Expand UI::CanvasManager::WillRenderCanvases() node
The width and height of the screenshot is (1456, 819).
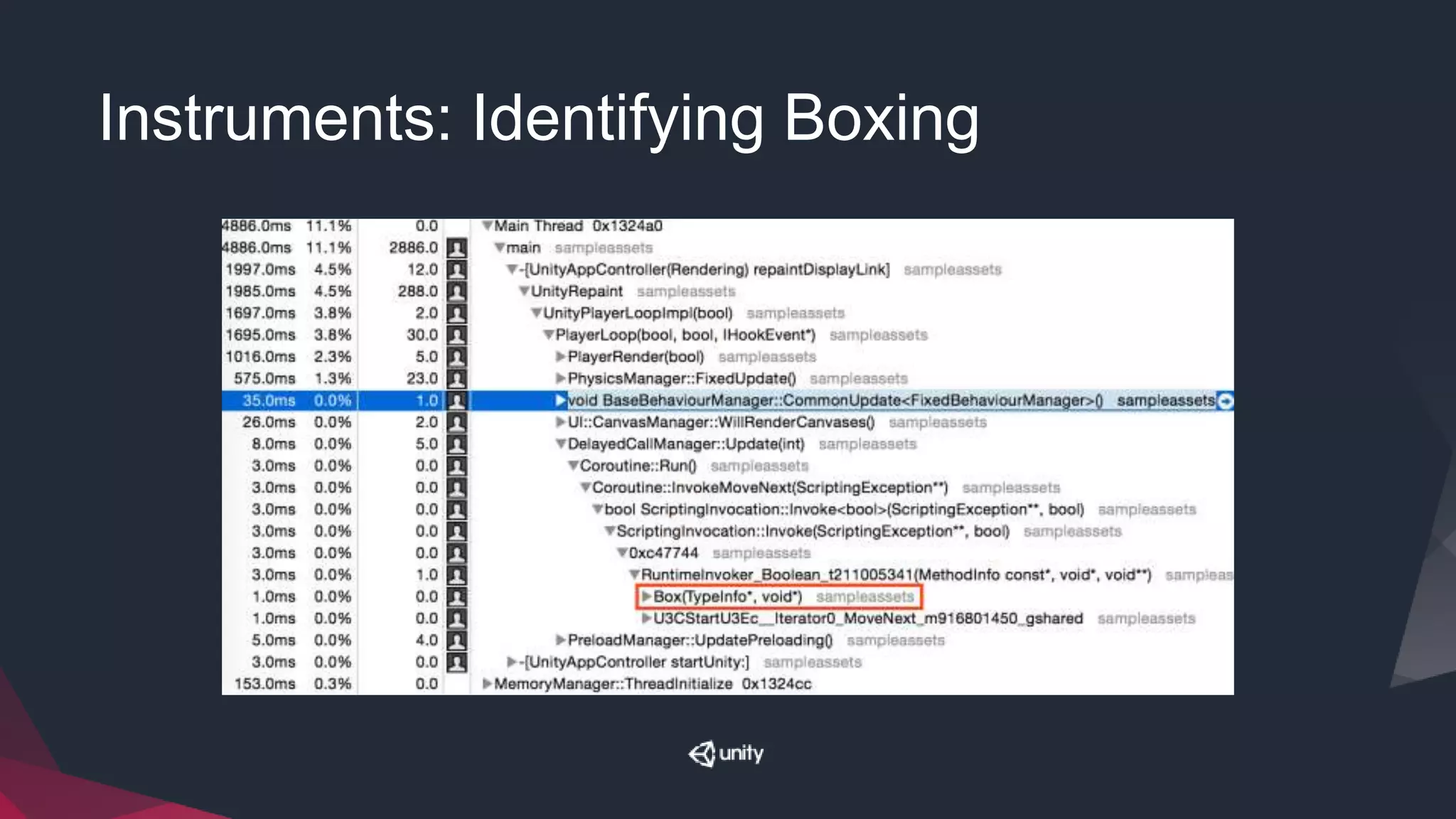click(561, 422)
